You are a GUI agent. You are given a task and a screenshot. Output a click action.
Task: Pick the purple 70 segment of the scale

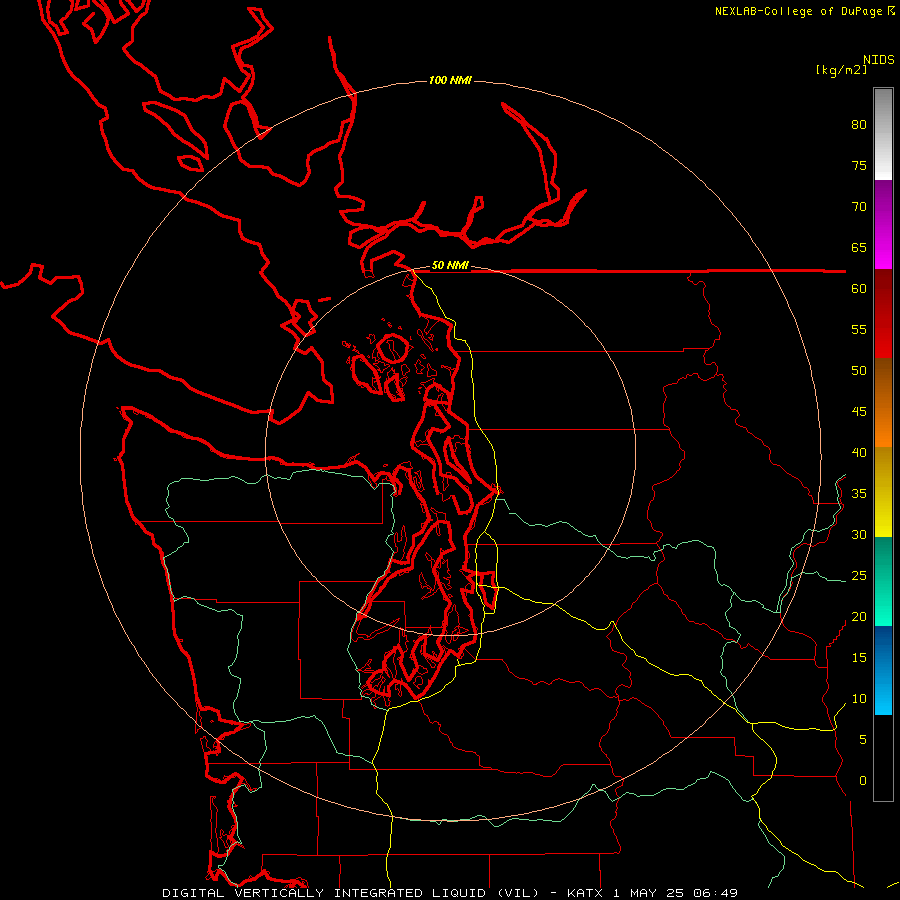(883, 203)
